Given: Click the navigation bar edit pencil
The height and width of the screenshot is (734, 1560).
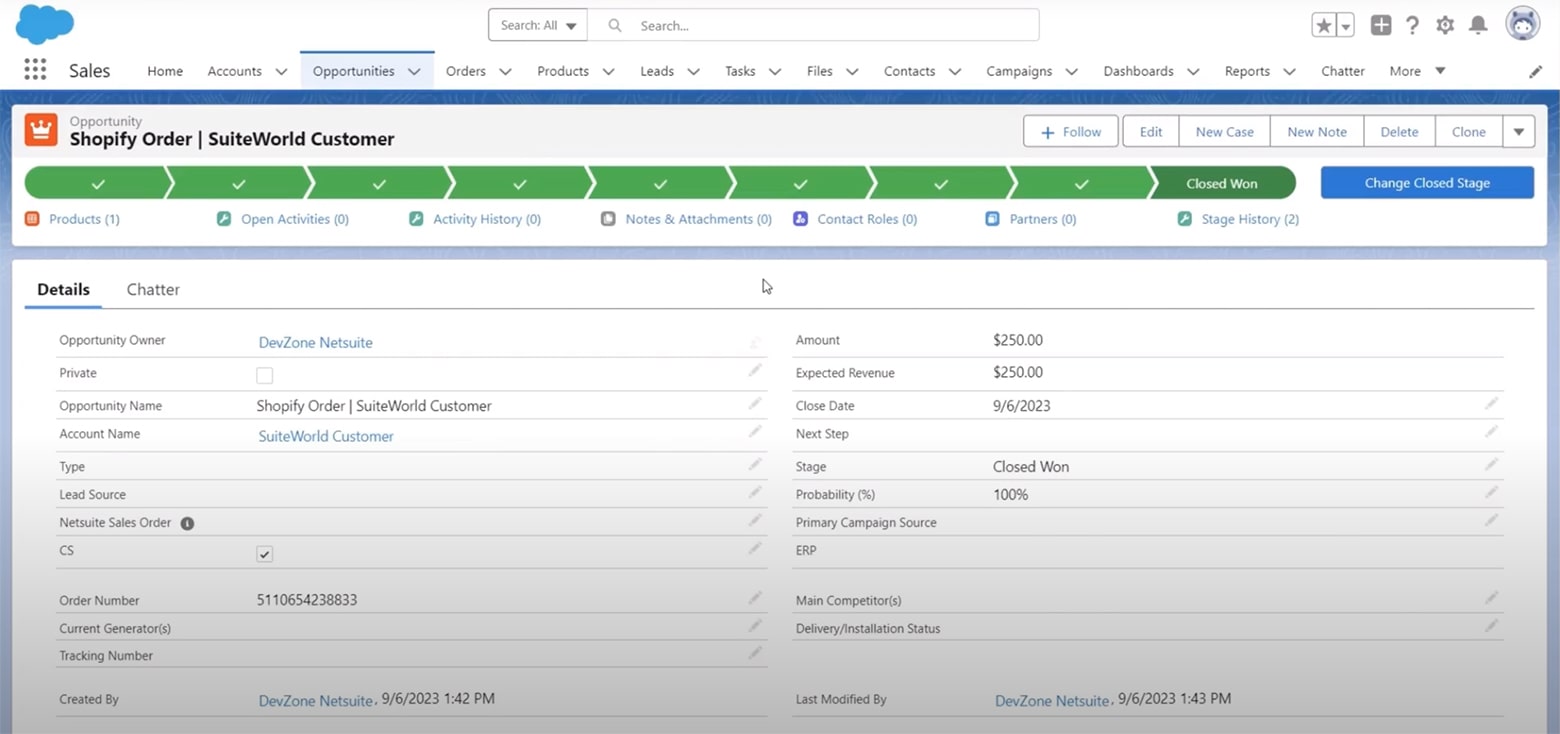Looking at the screenshot, I should click(x=1536, y=72).
